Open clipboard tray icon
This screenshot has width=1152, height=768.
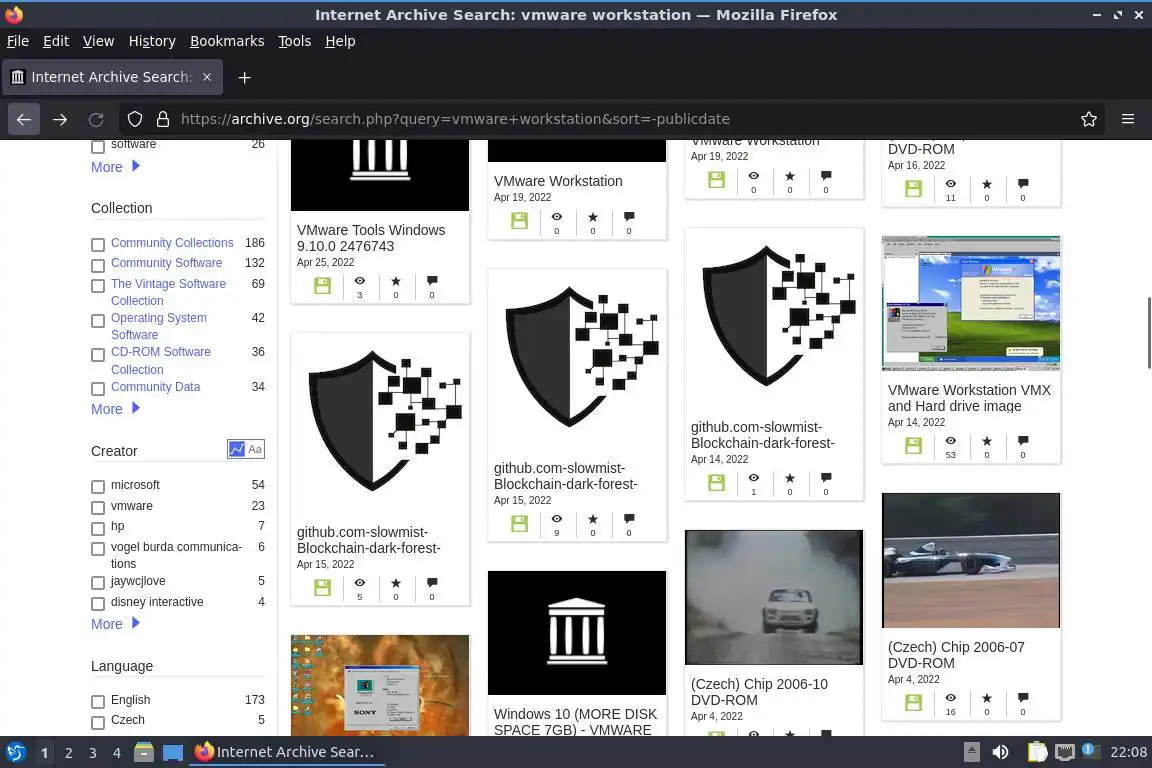(1037, 752)
